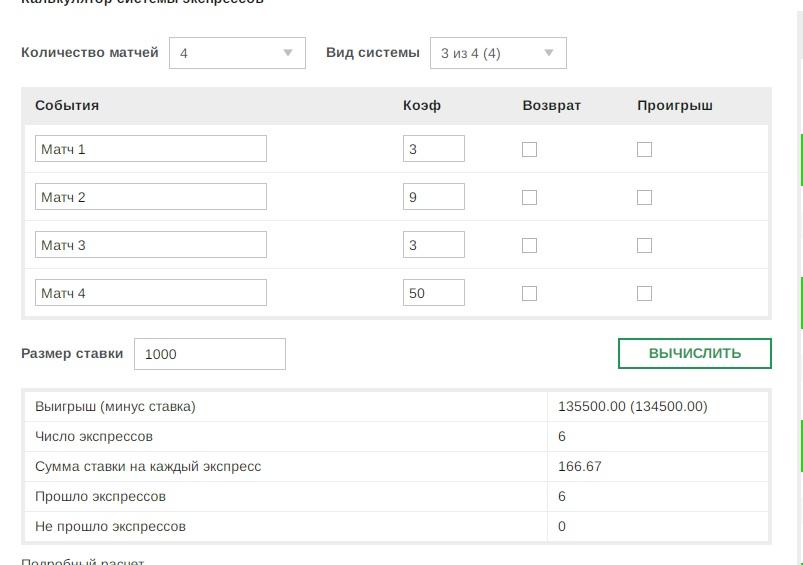803x565 pixels.
Task: Focus the Размер ставки input field
Action: pos(210,354)
